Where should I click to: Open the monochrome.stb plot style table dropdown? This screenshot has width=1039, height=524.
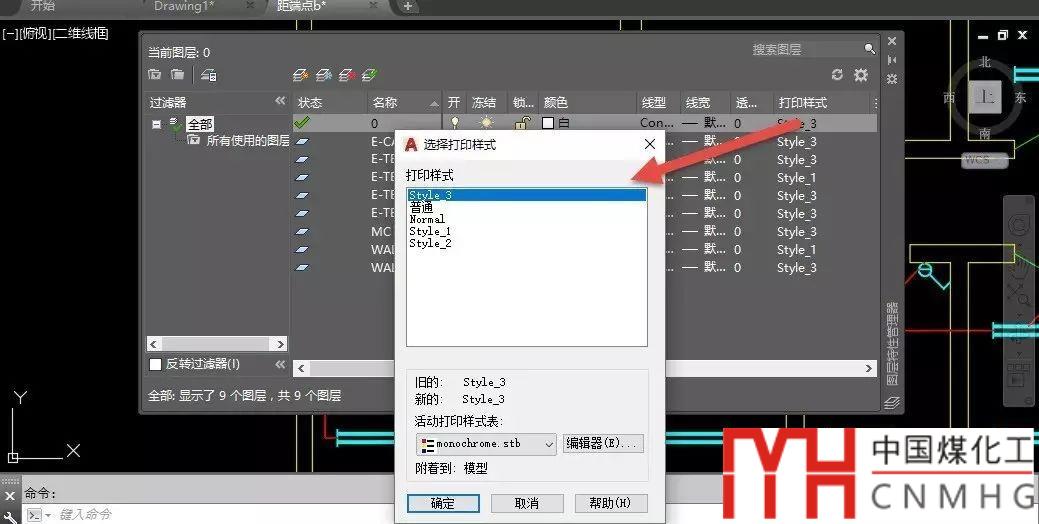point(486,444)
